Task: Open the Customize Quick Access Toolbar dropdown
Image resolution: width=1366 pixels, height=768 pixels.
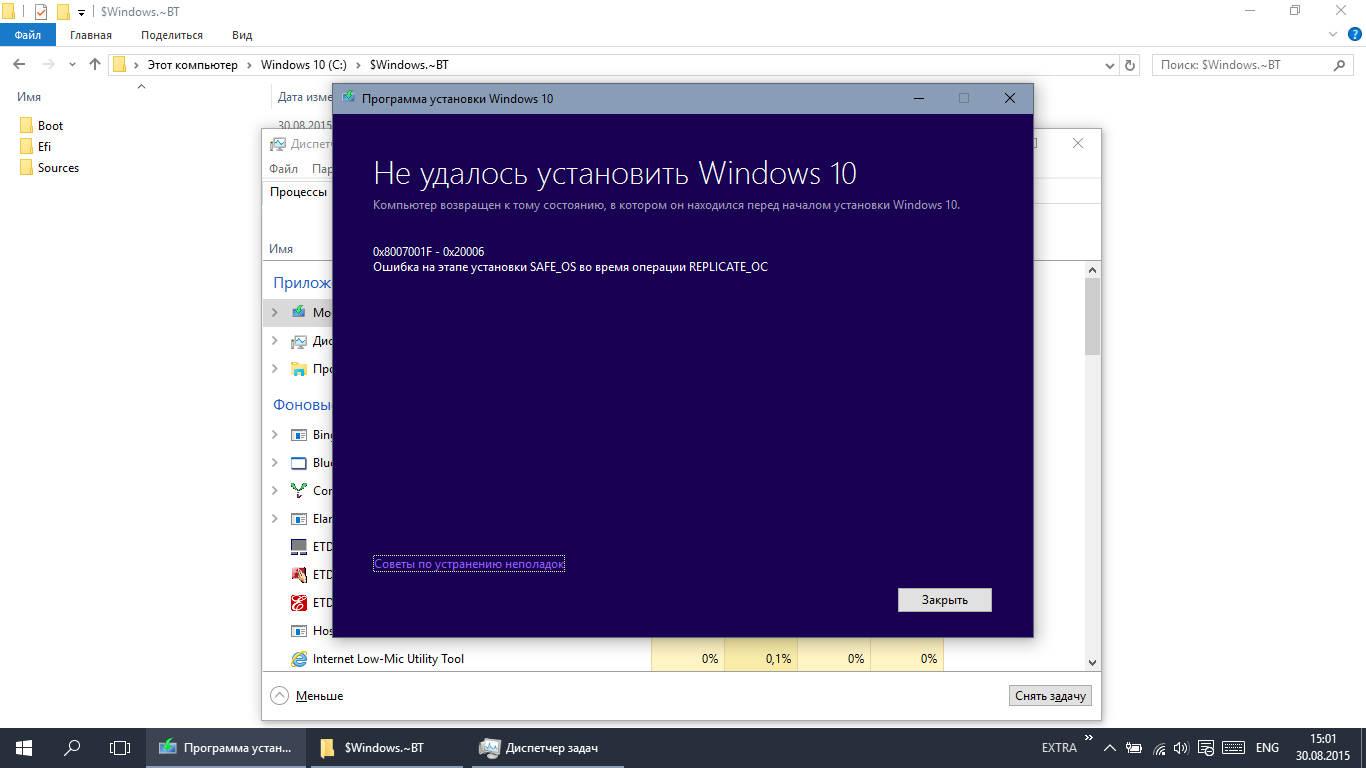Action: 81,12
